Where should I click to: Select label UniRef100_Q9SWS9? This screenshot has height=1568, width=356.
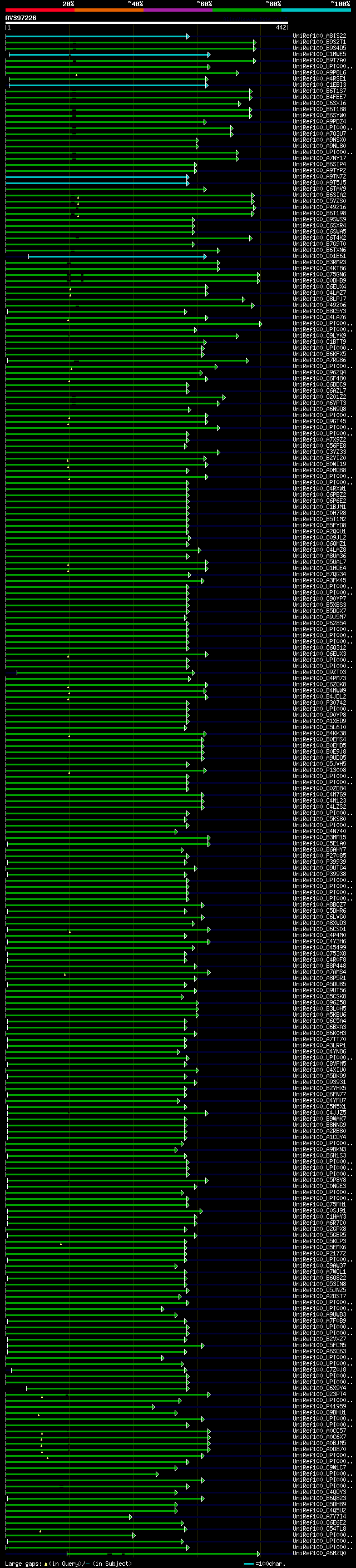(319, 219)
